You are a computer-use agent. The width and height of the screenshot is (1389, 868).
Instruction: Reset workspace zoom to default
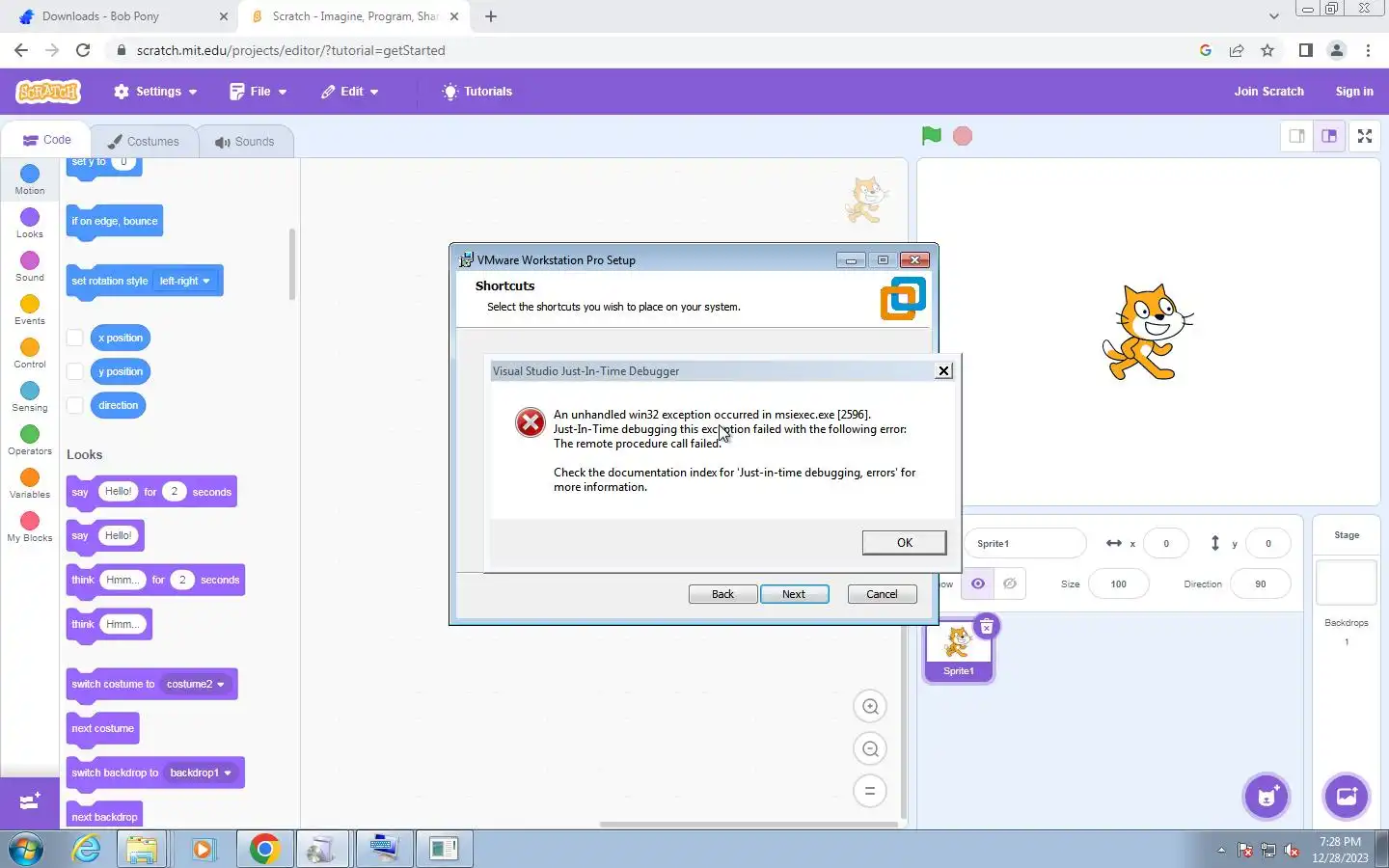870,792
